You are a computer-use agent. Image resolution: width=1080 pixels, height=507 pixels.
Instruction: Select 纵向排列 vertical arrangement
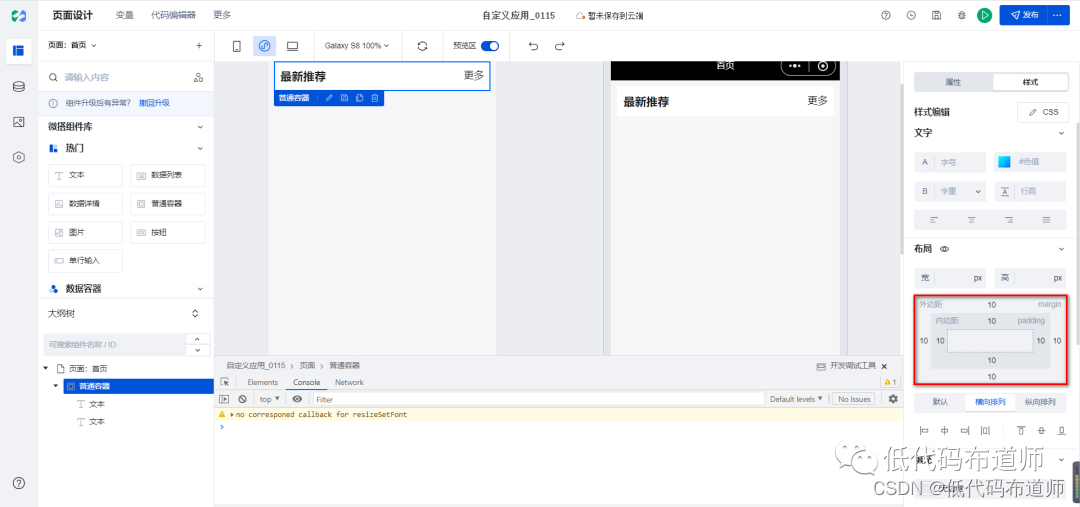(x=1040, y=402)
